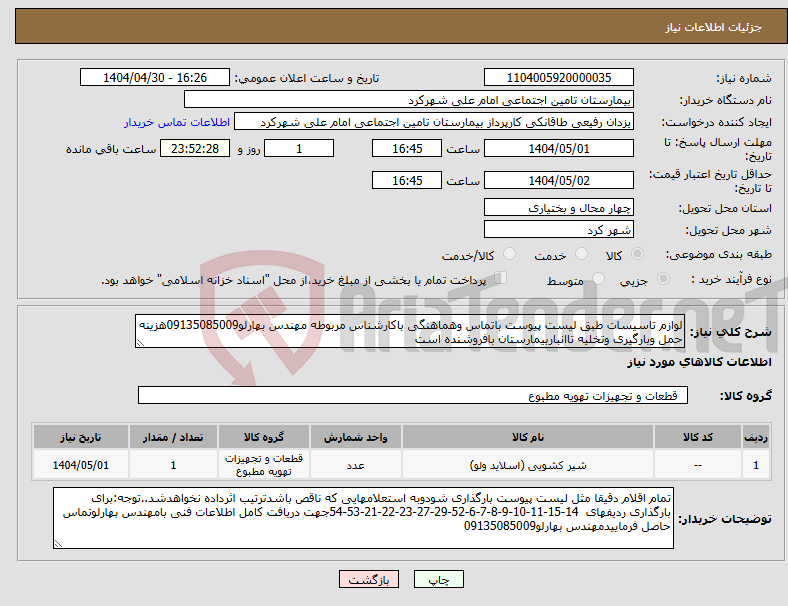Click the واحد شمارش column header
The width and height of the screenshot is (788, 606).
(x=356, y=437)
